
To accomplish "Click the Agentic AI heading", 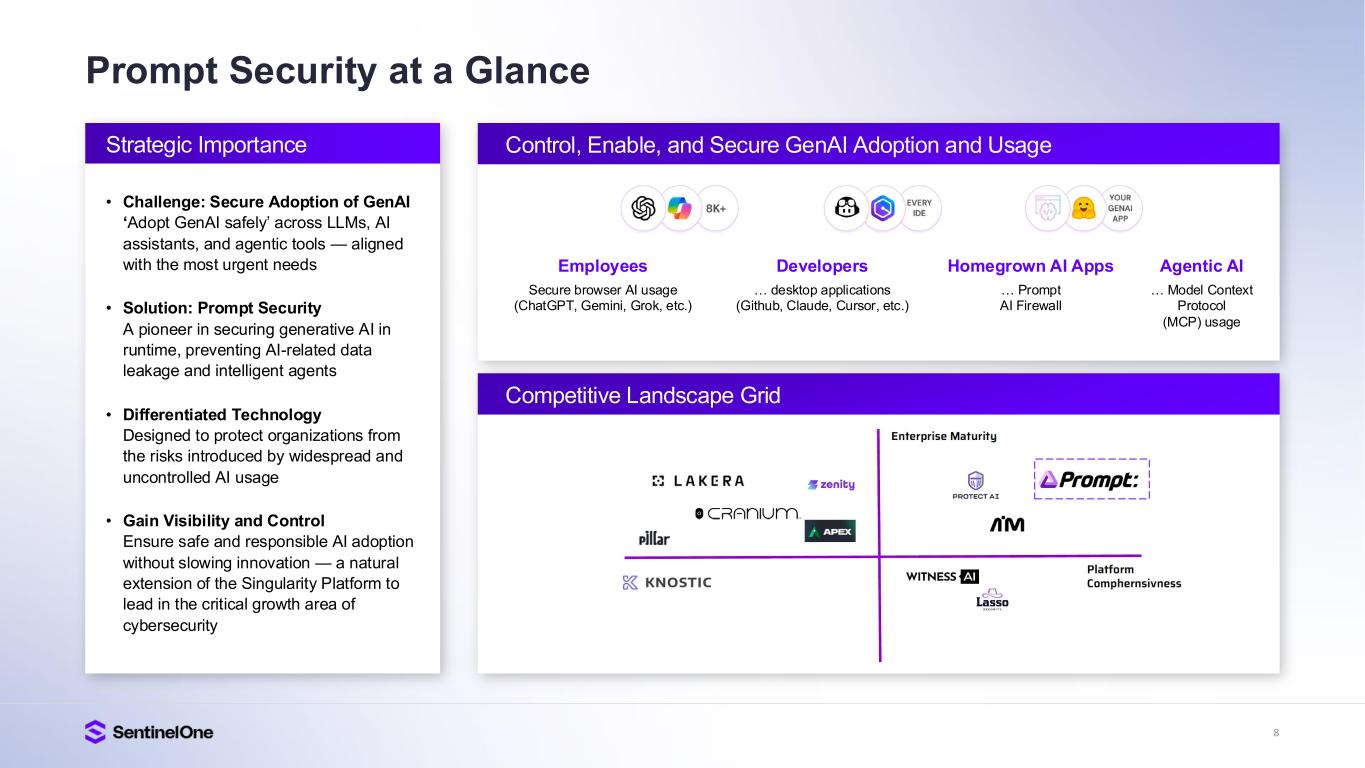I will tap(1201, 266).
